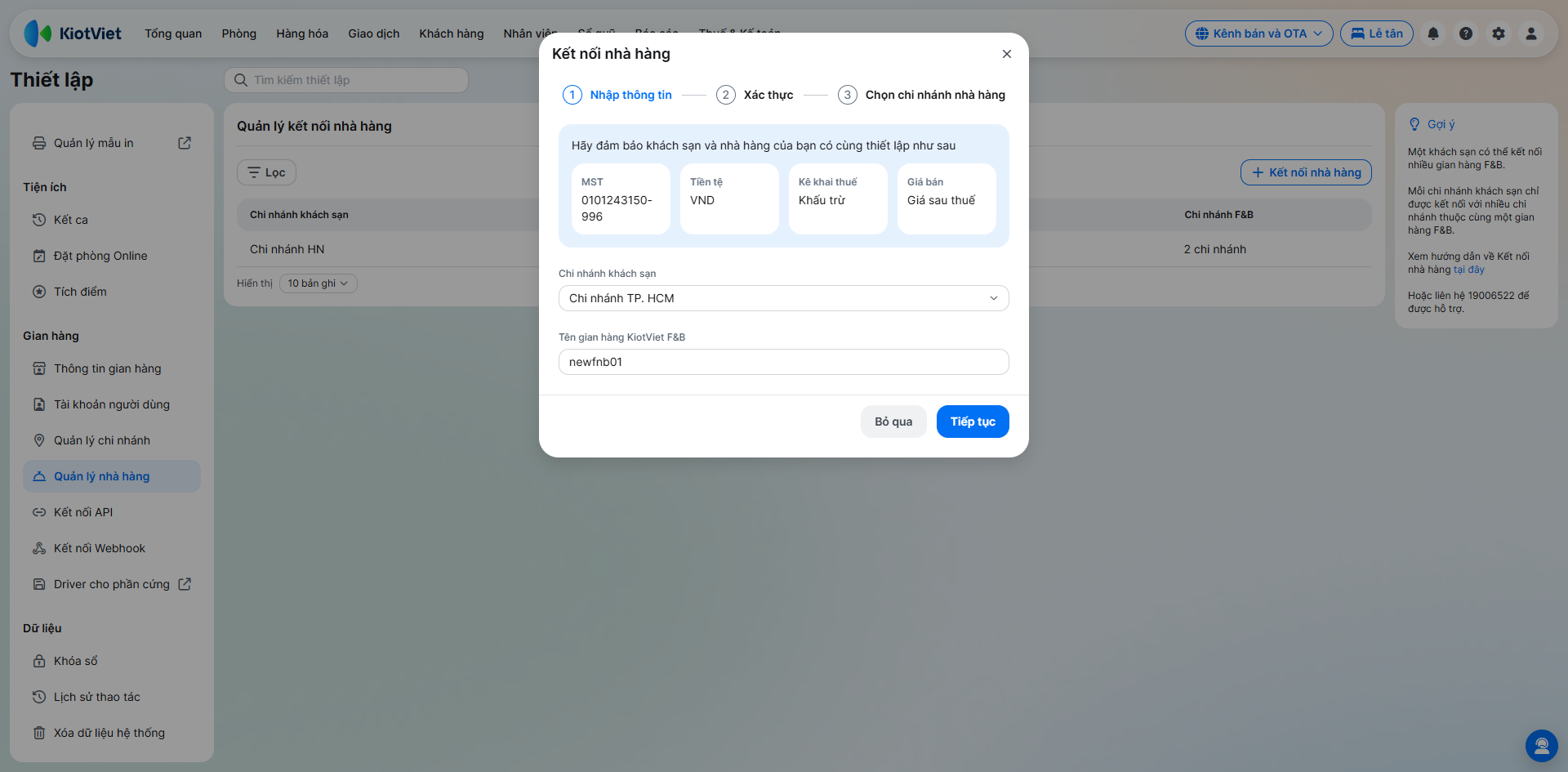1568x772 pixels.
Task: Open Tài khoản người dùng settings
Action: pyautogui.click(x=112, y=404)
